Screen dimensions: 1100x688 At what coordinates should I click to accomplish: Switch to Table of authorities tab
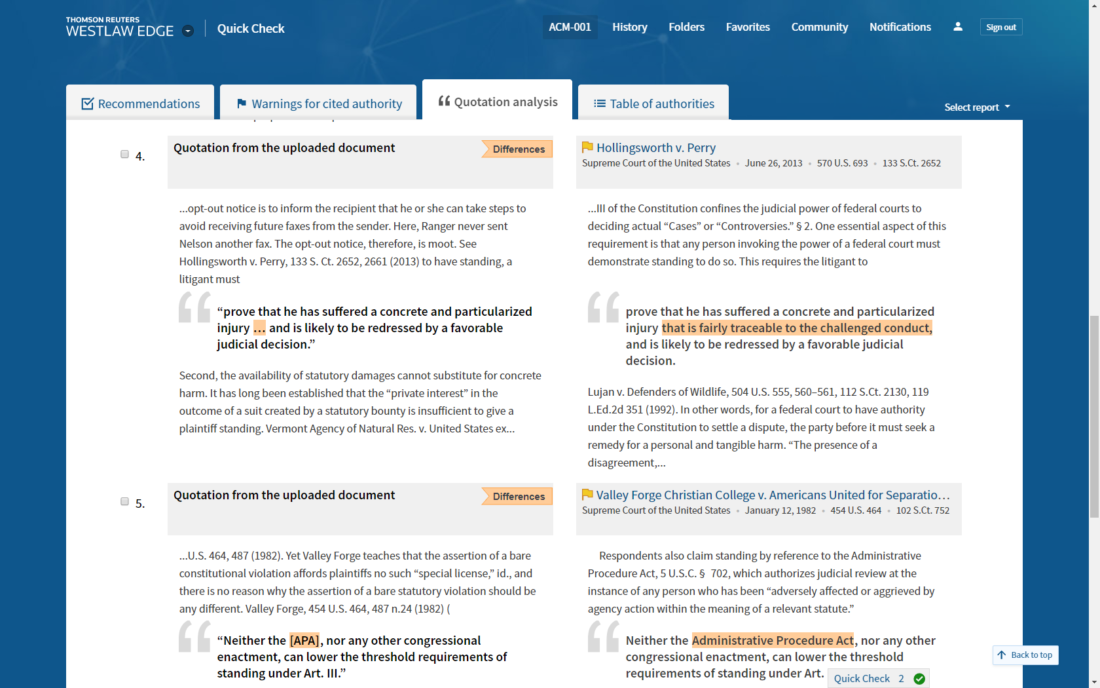pos(654,103)
